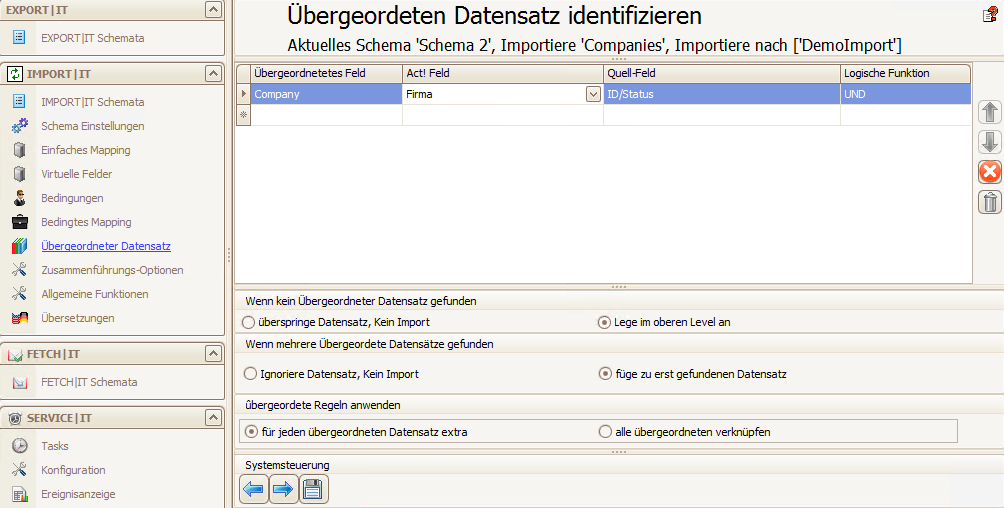
Task: Open Allgemeine Funktionen
Action: pyautogui.click(x=95, y=294)
